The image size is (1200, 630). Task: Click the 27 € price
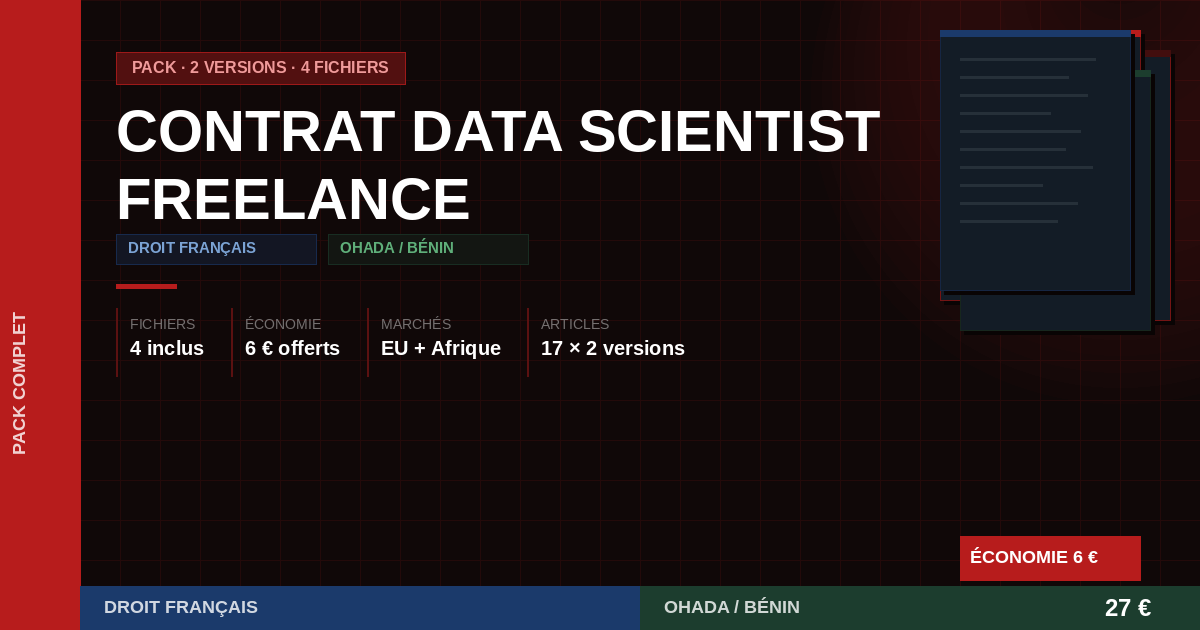(x=1128, y=608)
